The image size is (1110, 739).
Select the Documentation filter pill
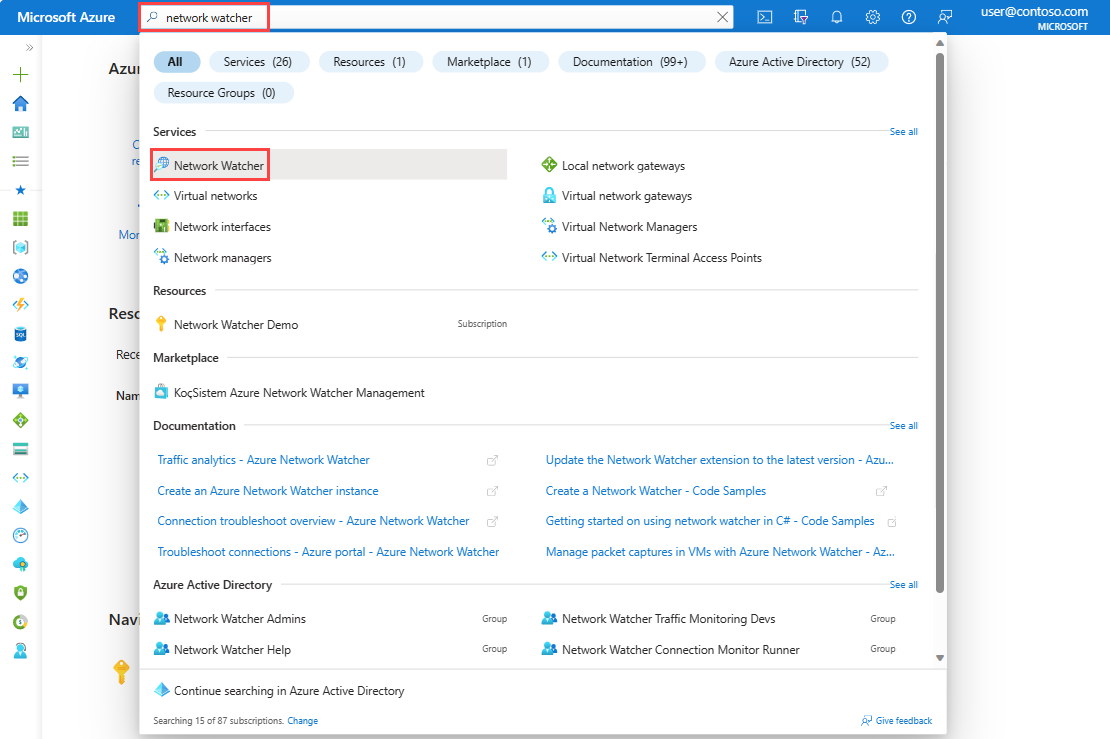click(630, 62)
